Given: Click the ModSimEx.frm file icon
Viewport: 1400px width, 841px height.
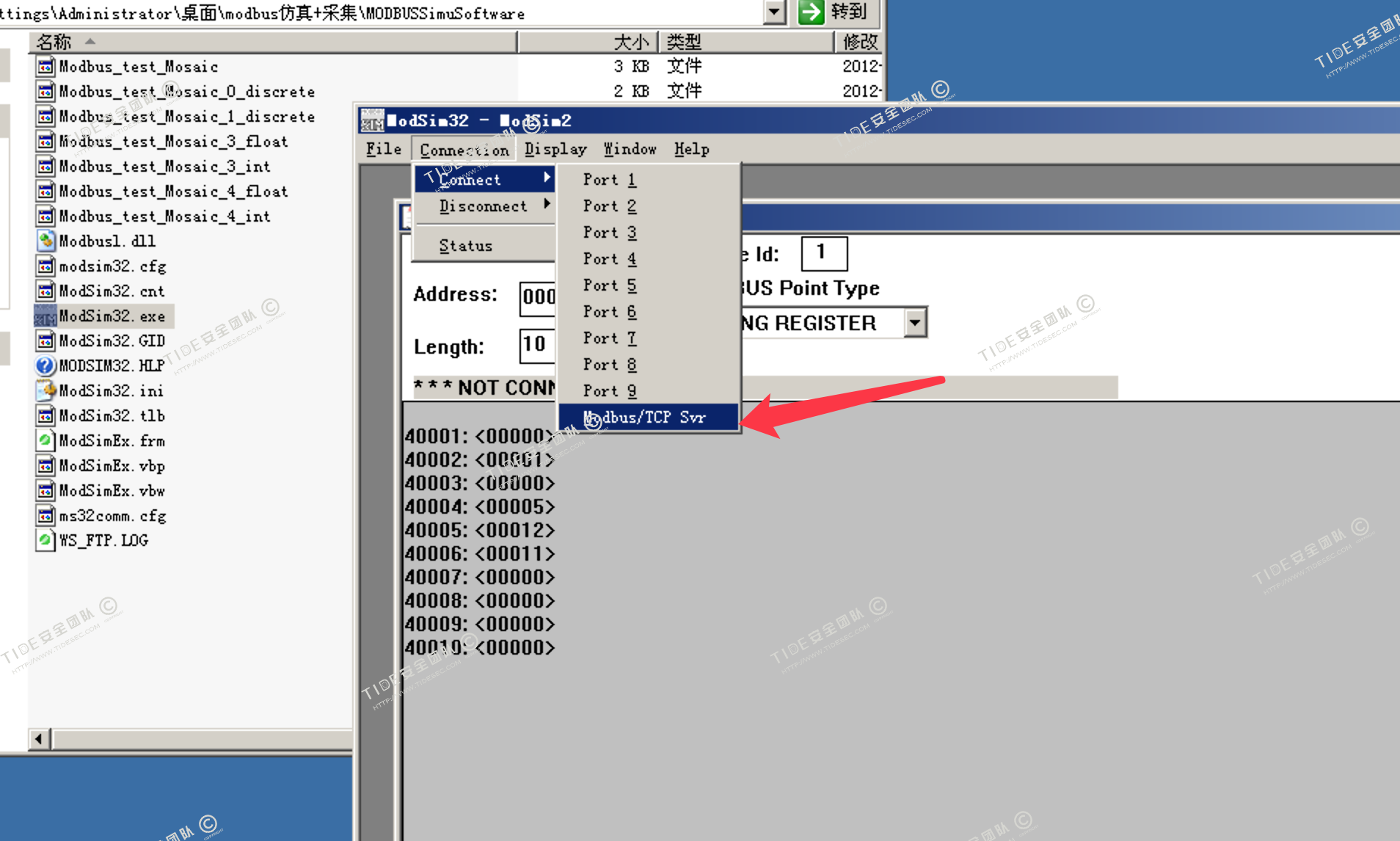Looking at the screenshot, I should click(45, 440).
